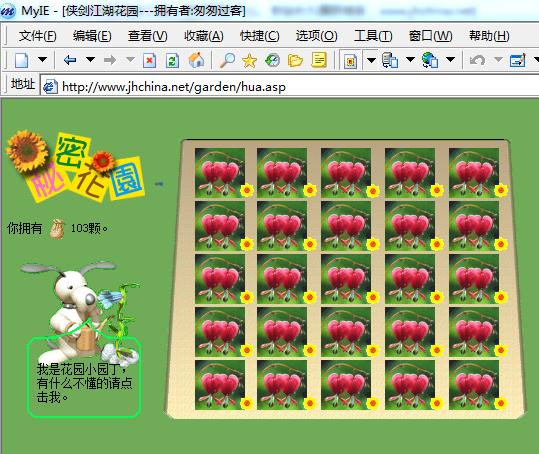The height and width of the screenshot is (454, 539).
Task: Open Favorites with the star icon
Action: click(x=250, y=60)
